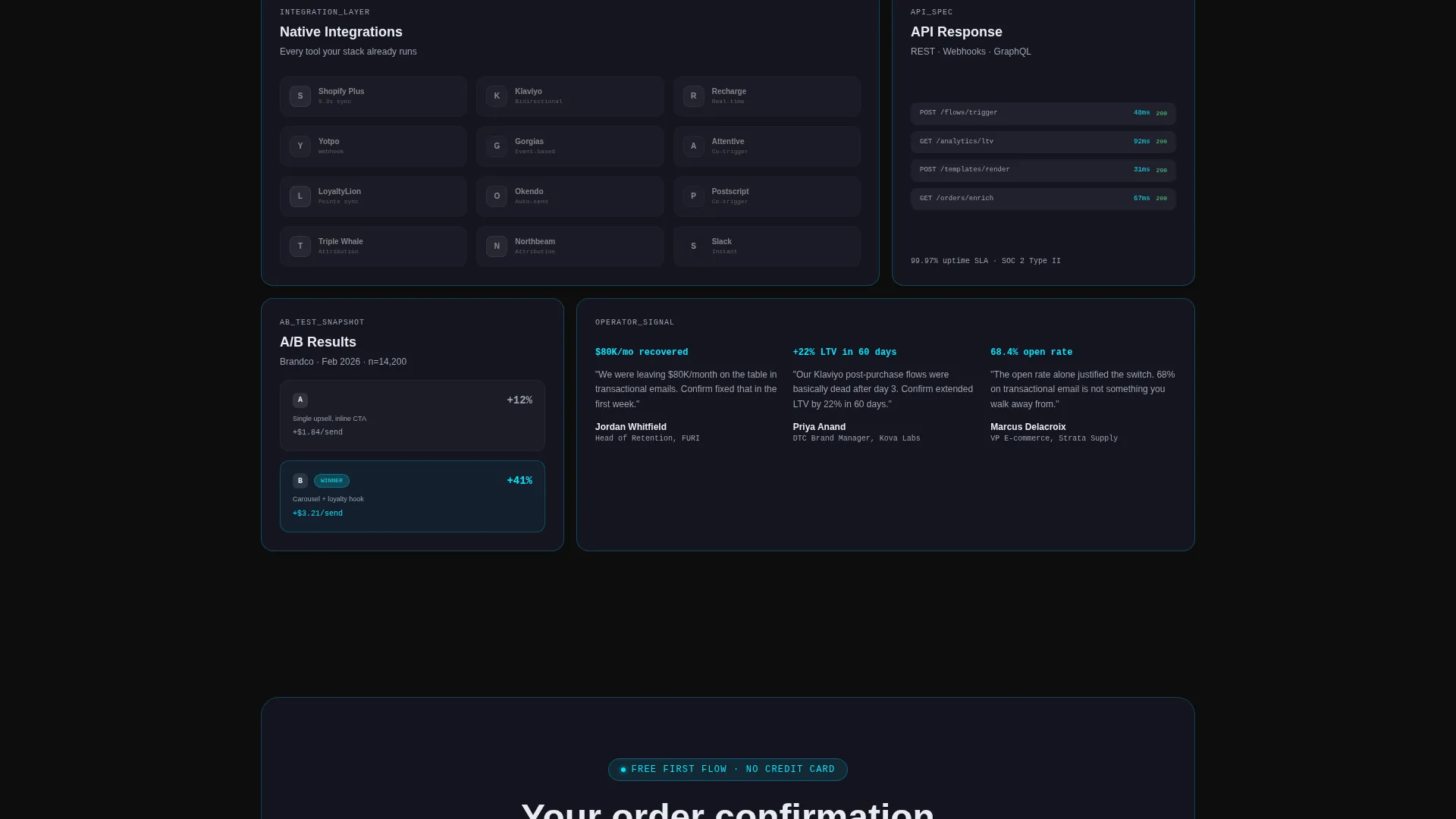Click the 67ms latency value

click(1141, 199)
